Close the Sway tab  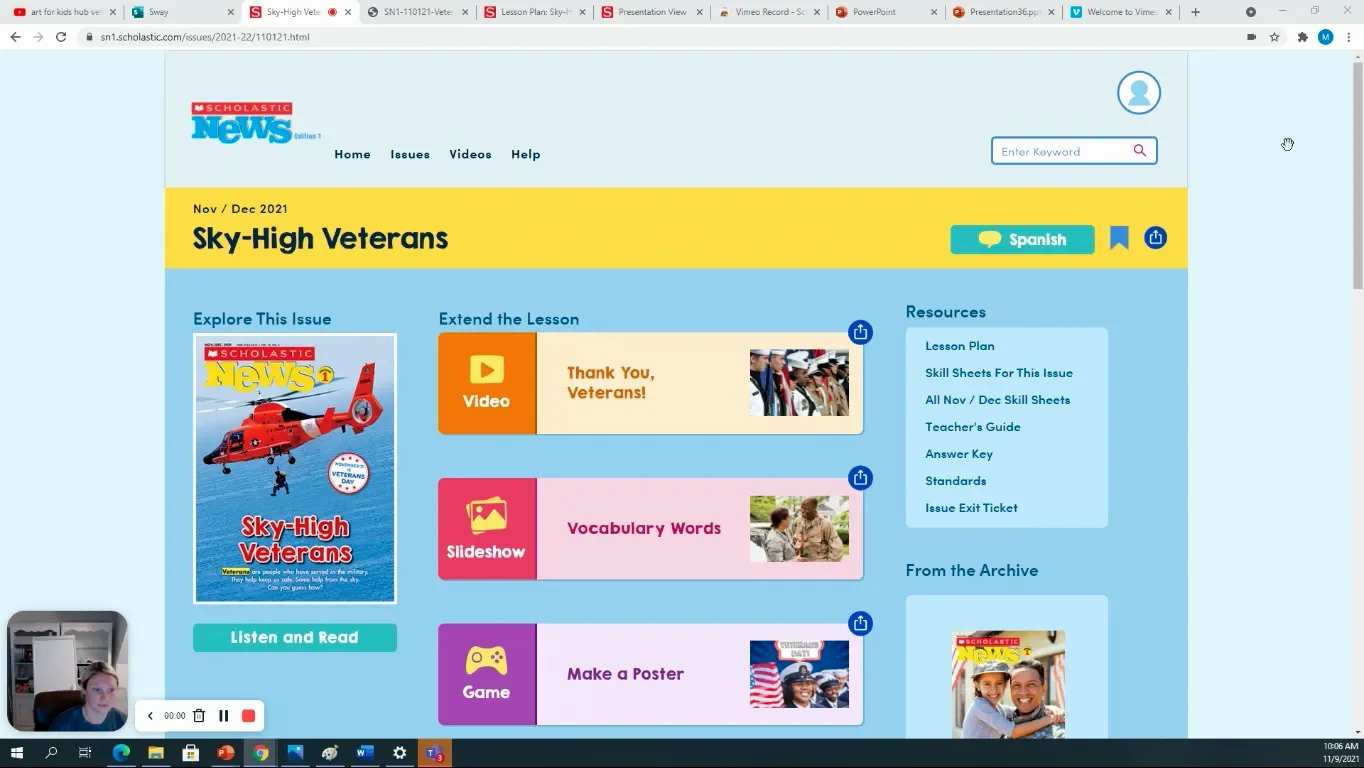pos(231,12)
